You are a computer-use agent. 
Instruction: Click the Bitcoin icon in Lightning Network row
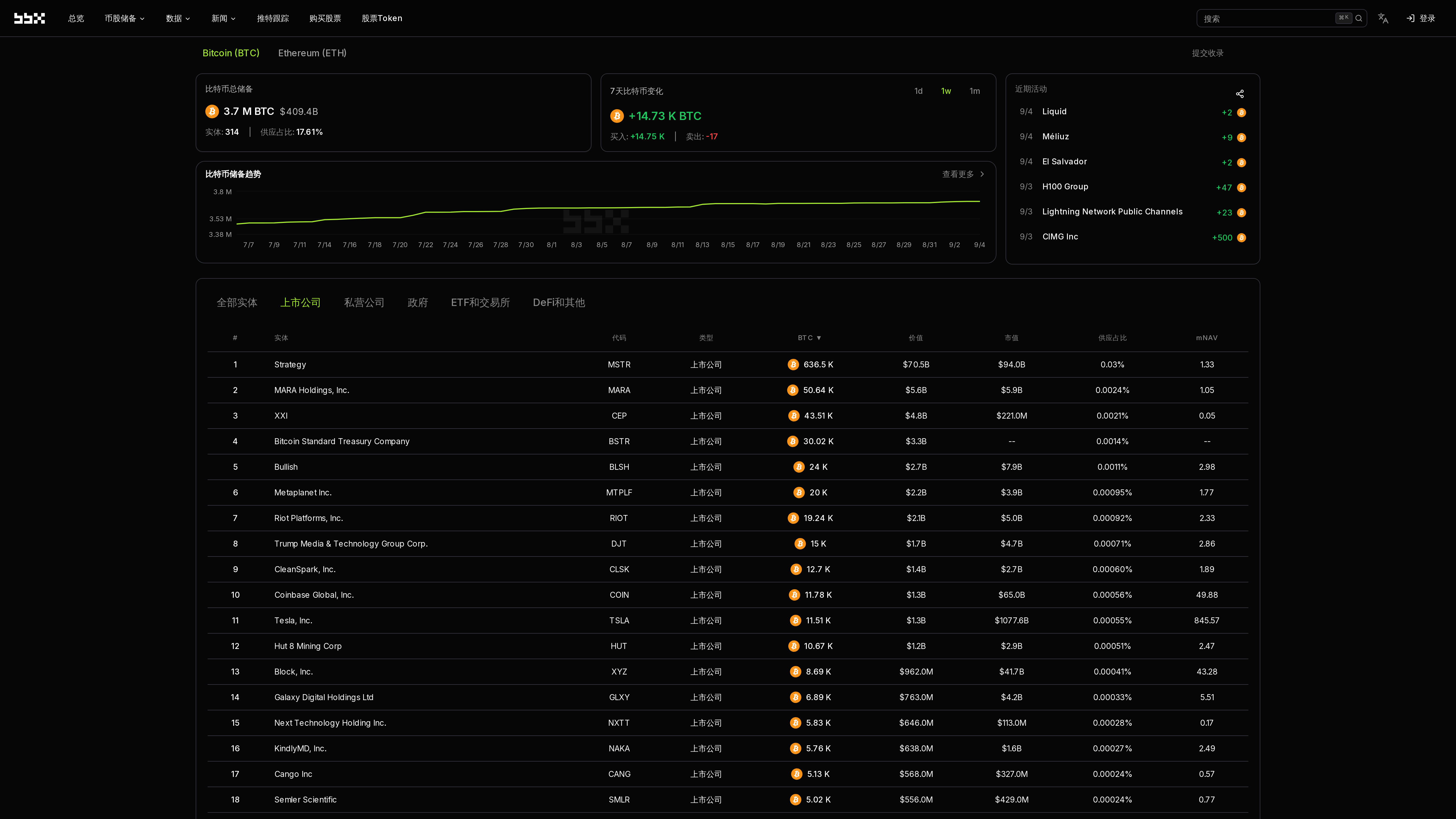(1241, 212)
